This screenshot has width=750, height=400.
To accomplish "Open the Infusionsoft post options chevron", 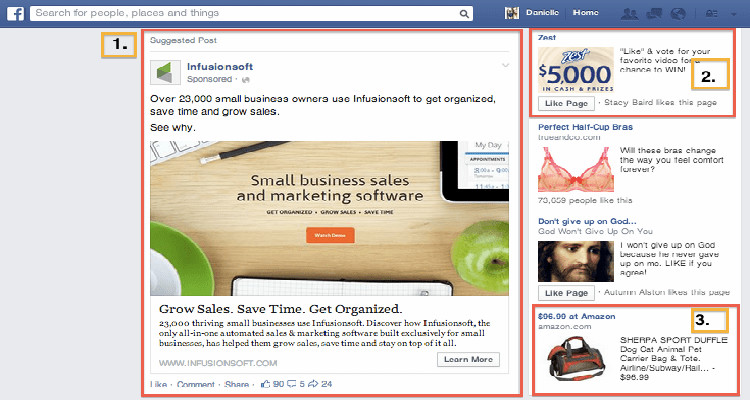I will click(x=505, y=66).
